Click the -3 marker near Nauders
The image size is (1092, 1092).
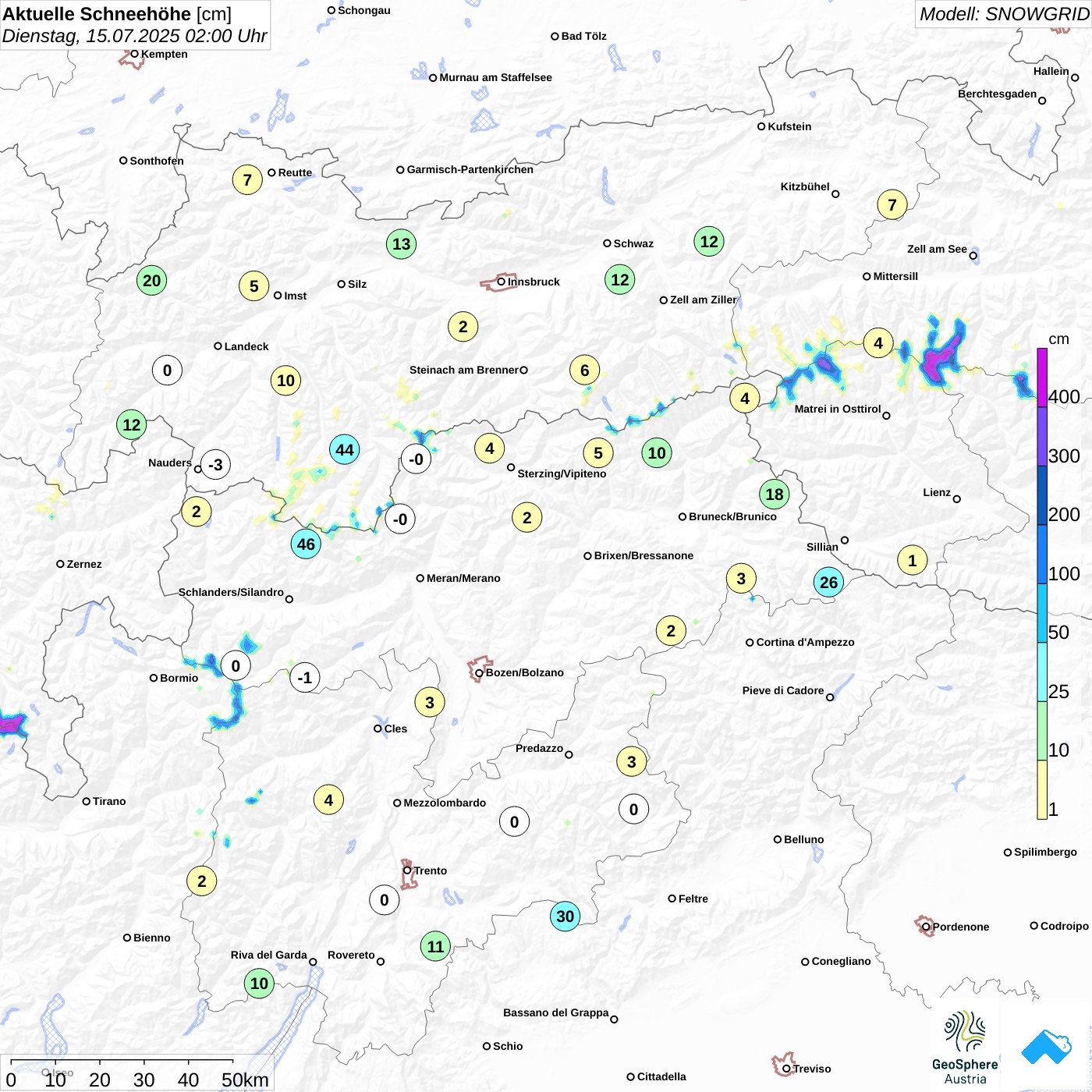tap(215, 465)
